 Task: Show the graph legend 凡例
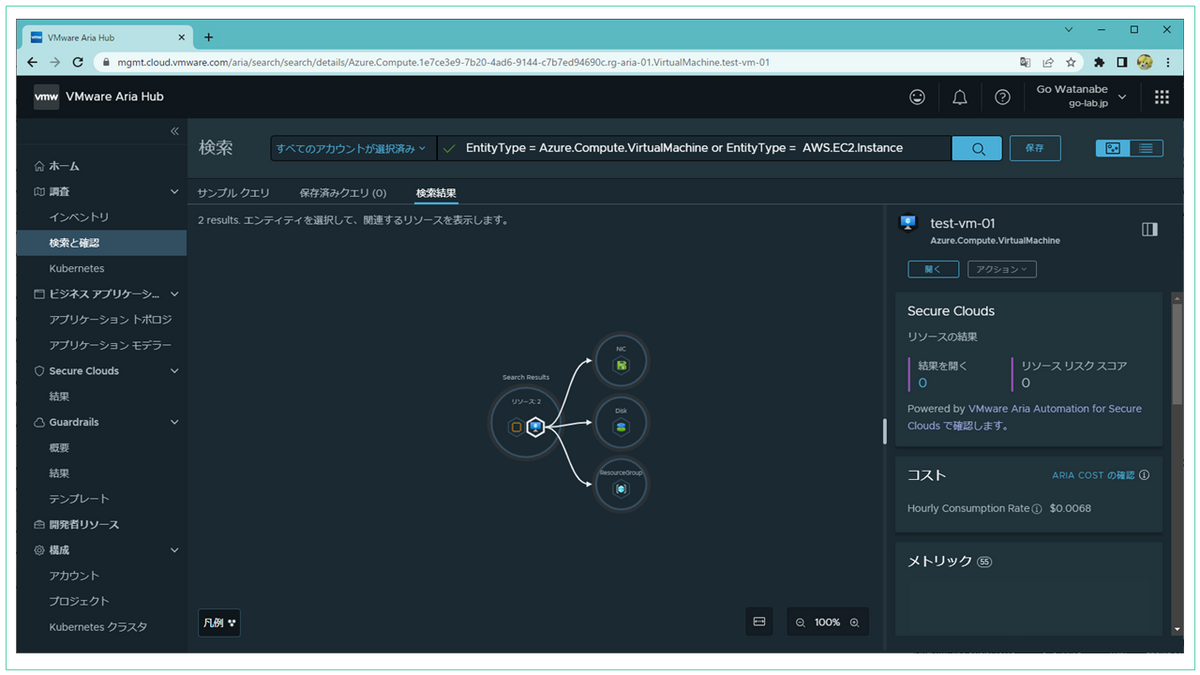(x=219, y=622)
